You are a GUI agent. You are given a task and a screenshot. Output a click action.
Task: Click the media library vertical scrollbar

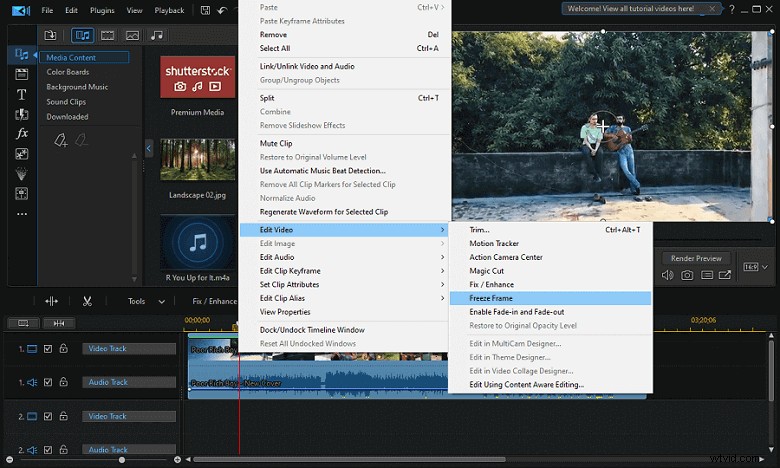(134, 216)
